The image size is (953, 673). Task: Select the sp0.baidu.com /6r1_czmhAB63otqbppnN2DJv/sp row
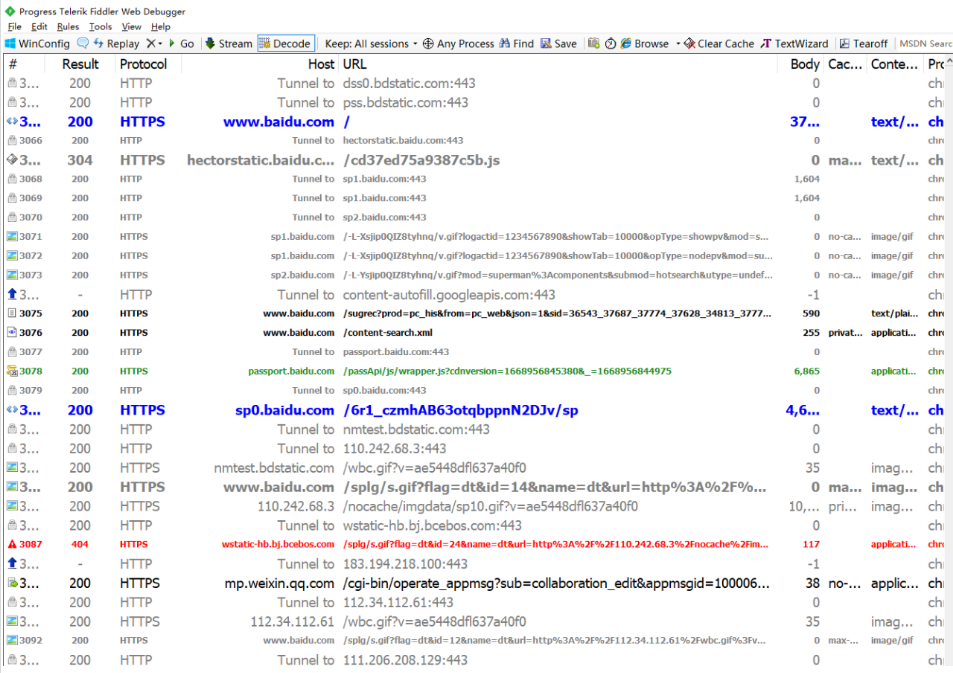475,410
